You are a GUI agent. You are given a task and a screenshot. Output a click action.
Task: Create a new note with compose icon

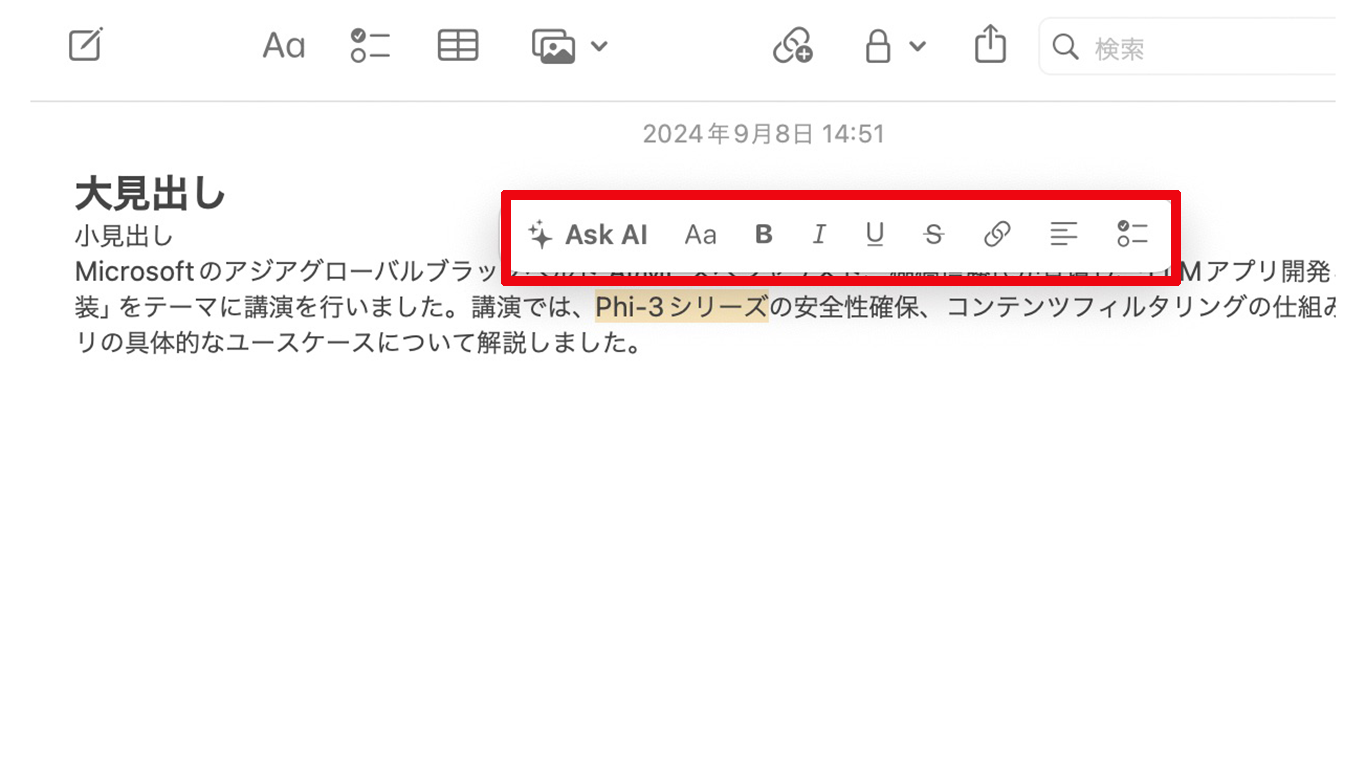(86, 45)
